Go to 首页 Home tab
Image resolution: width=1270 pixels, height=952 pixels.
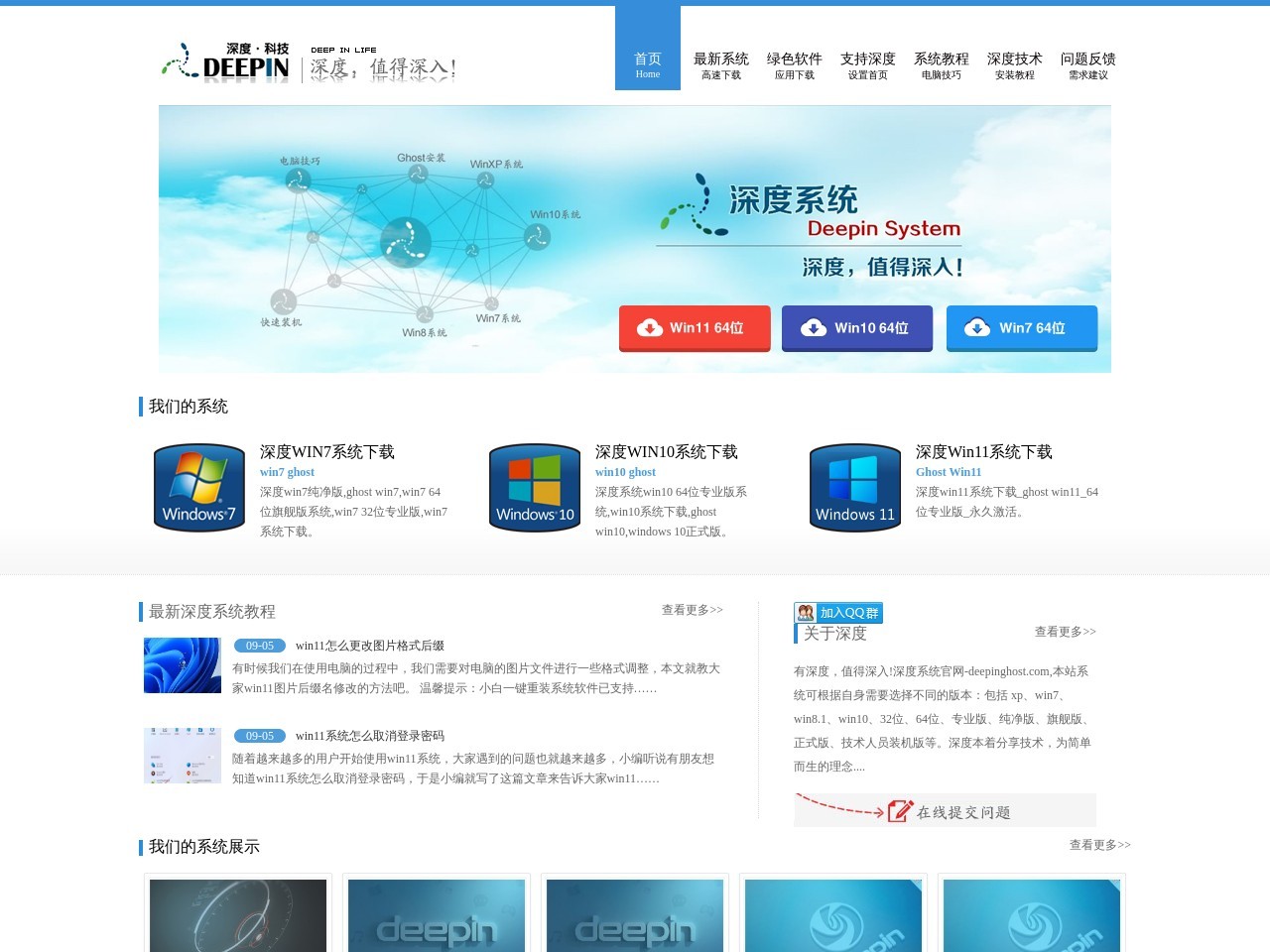(648, 64)
